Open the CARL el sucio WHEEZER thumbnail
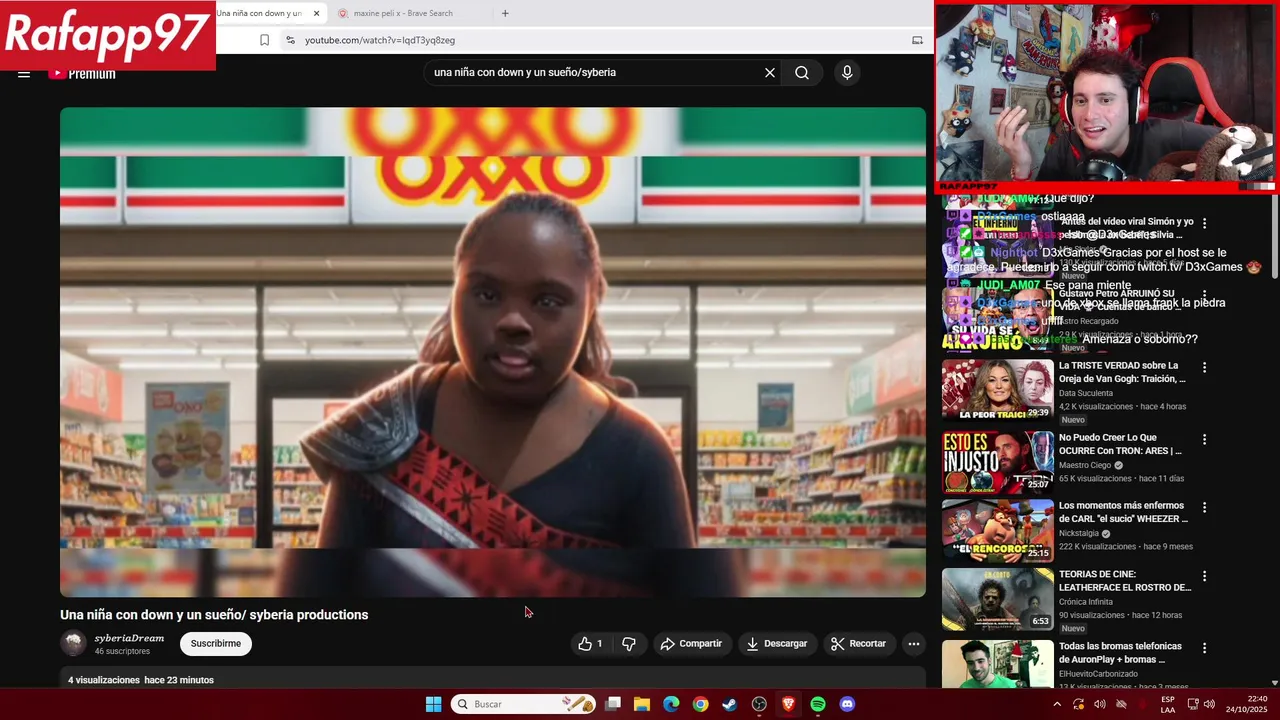Image resolution: width=1280 pixels, height=720 pixels. click(997, 530)
